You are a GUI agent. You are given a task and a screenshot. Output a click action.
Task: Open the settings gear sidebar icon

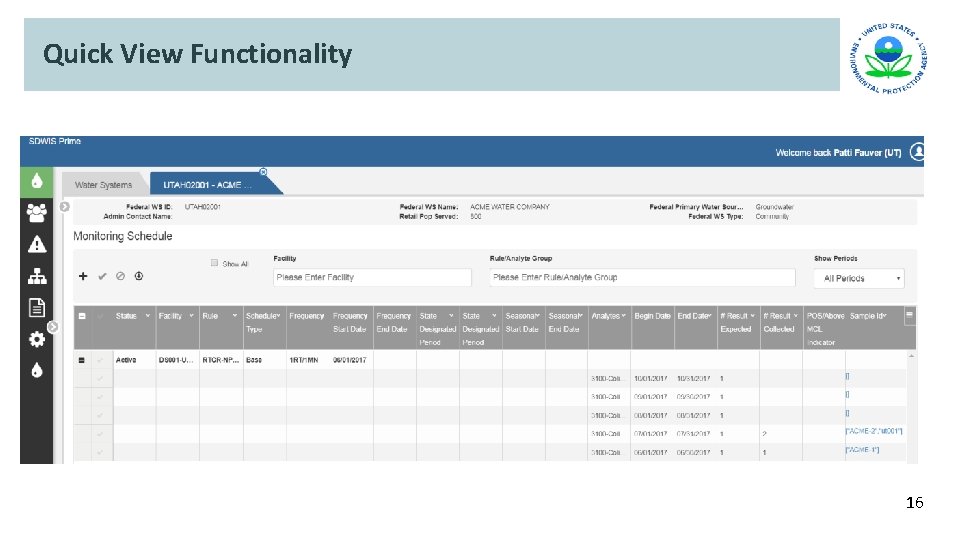(x=37, y=339)
